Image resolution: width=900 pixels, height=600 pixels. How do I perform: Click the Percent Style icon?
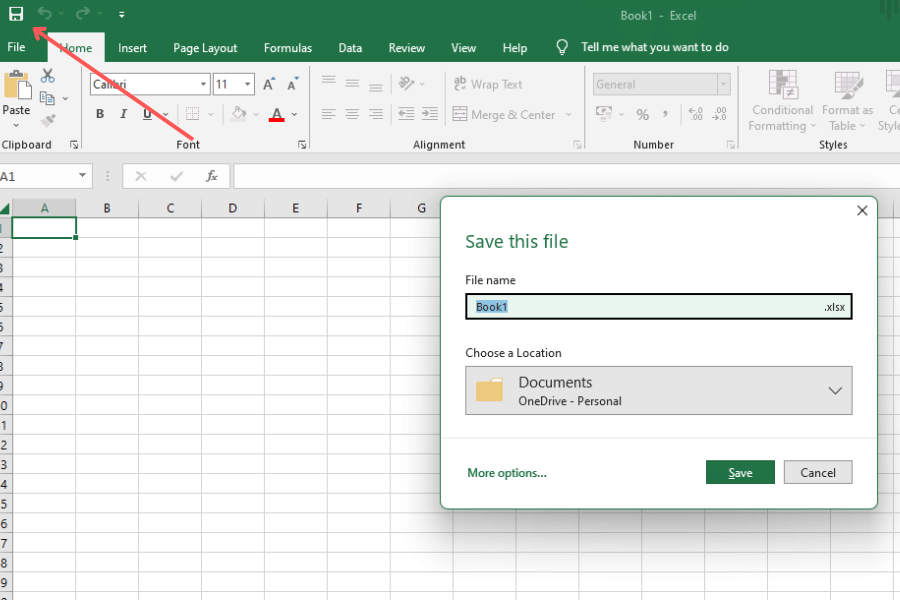pyautogui.click(x=641, y=115)
